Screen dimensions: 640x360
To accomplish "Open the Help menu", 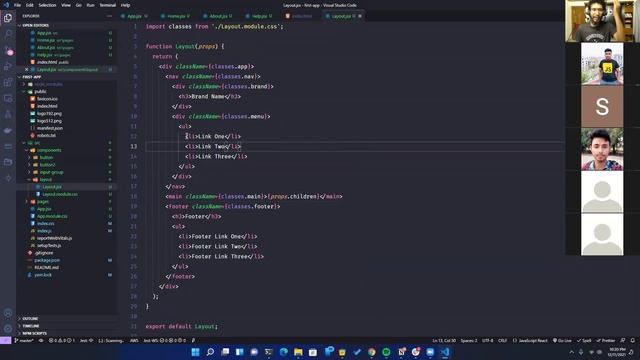I will click(x=126, y=5).
